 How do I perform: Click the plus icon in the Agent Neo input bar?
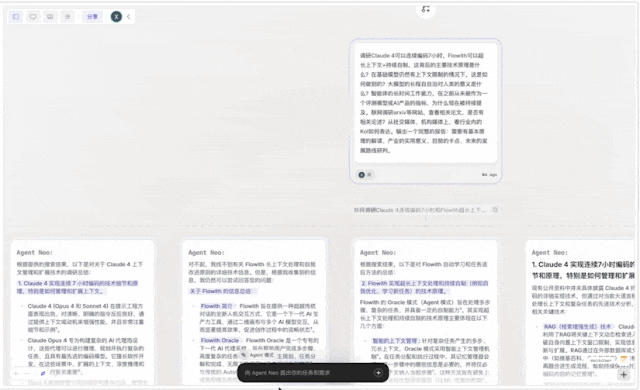(x=378, y=373)
